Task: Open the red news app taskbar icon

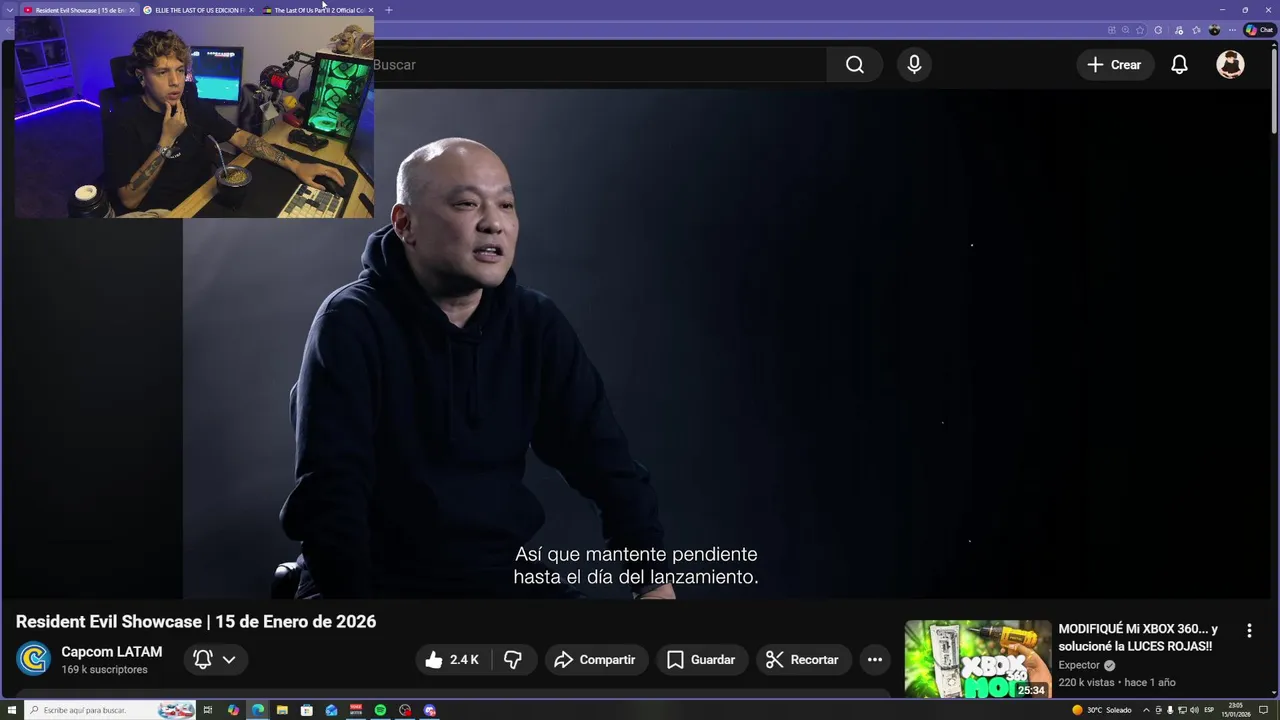Action: tap(356, 710)
